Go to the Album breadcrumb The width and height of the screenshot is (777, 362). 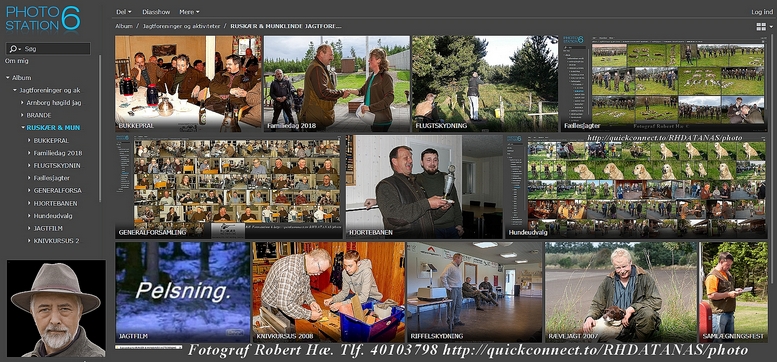(124, 26)
